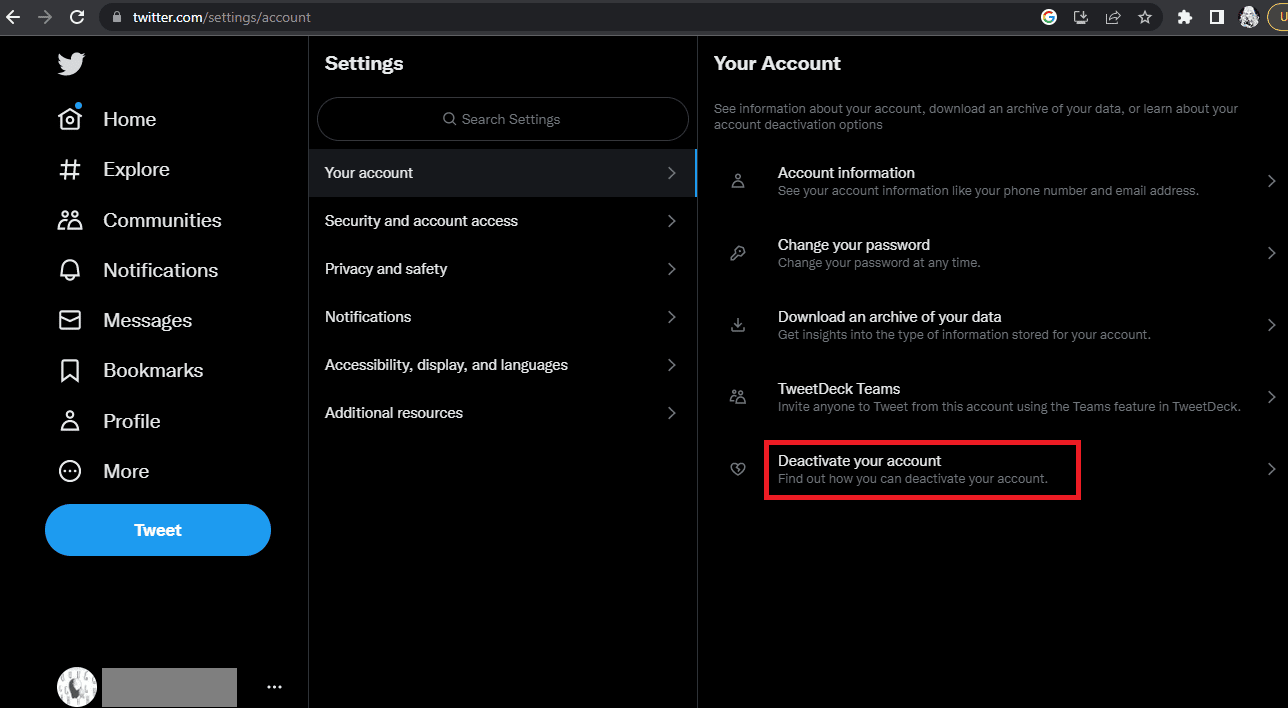Image resolution: width=1288 pixels, height=708 pixels.
Task: Click the Account information person icon
Action: pos(738,181)
